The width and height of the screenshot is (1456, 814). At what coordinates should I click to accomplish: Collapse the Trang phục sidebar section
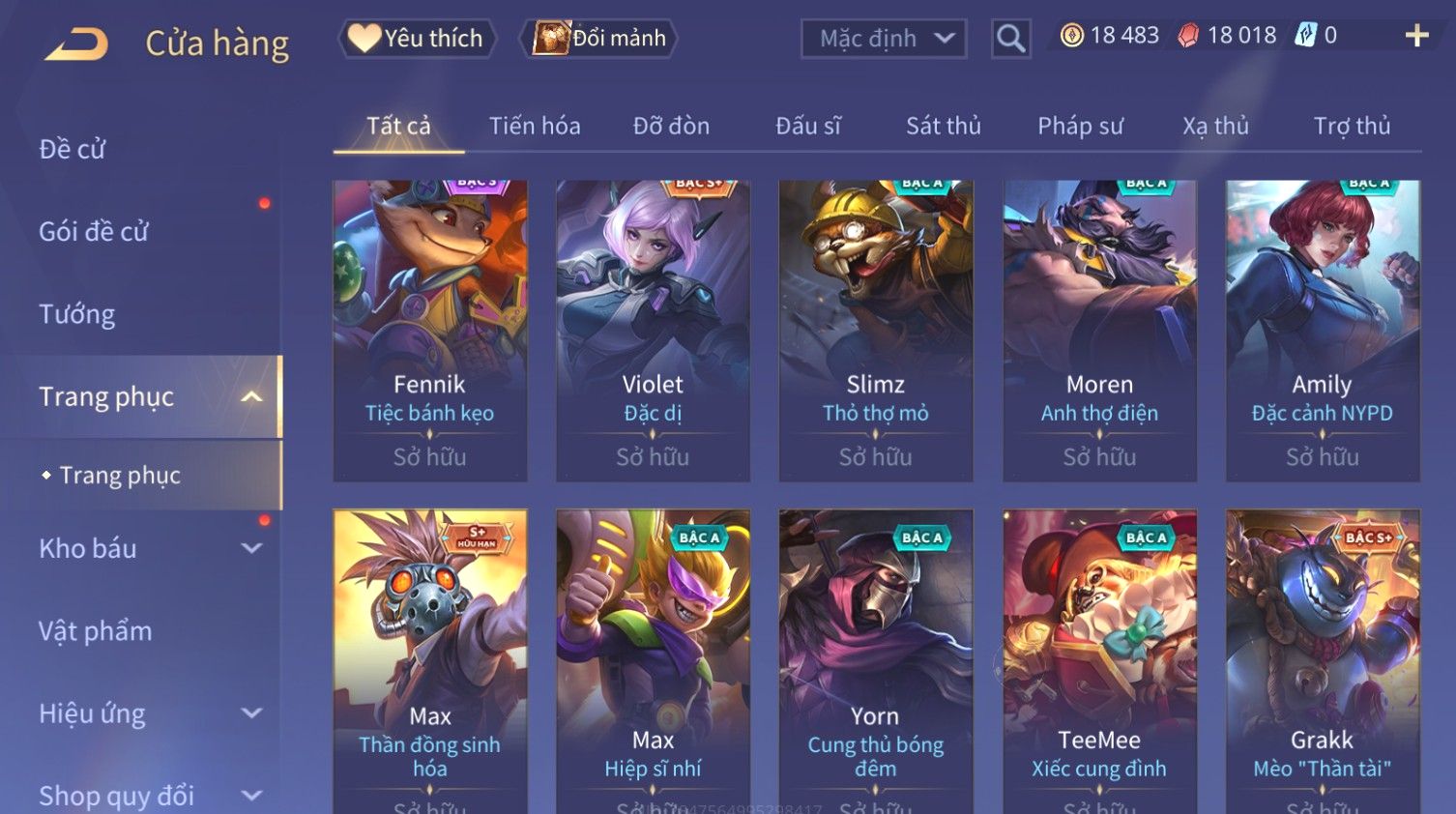[251, 396]
